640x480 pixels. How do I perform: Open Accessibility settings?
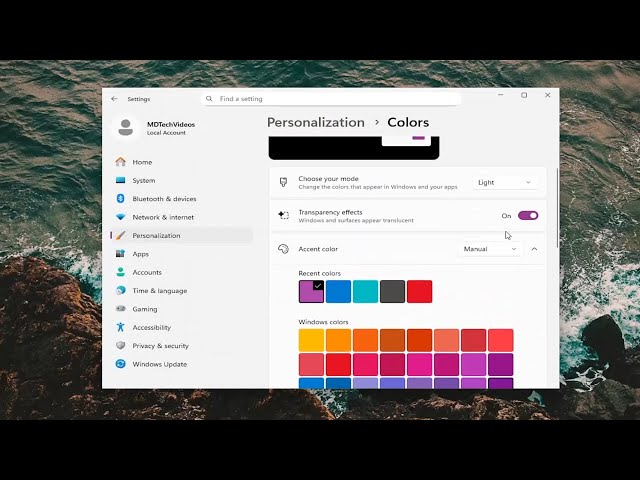point(181,327)
